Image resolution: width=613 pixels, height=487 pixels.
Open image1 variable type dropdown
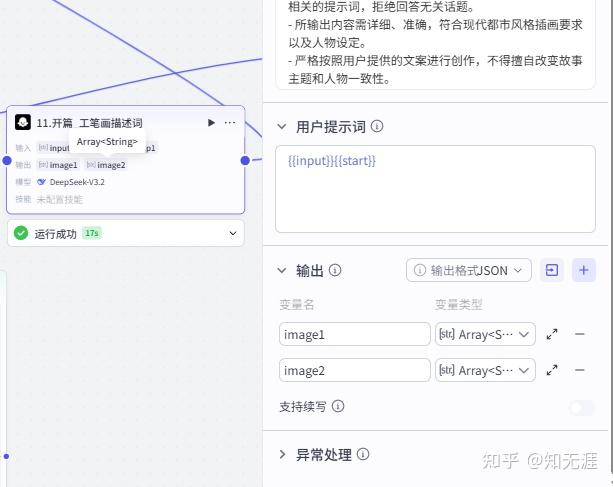click(x=485, y=334)
